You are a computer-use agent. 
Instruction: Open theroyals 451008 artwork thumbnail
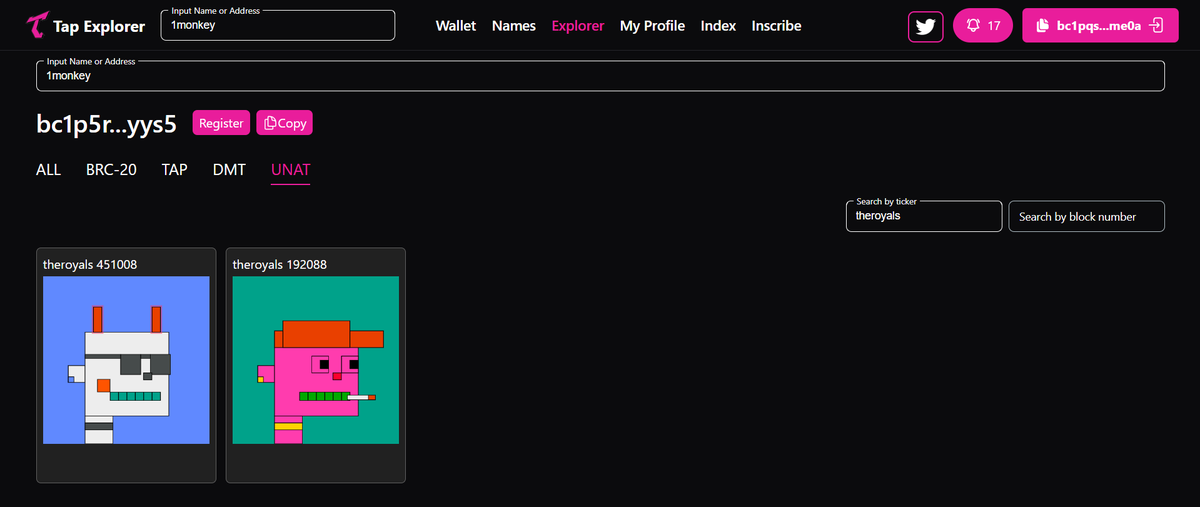click(126, 360)
